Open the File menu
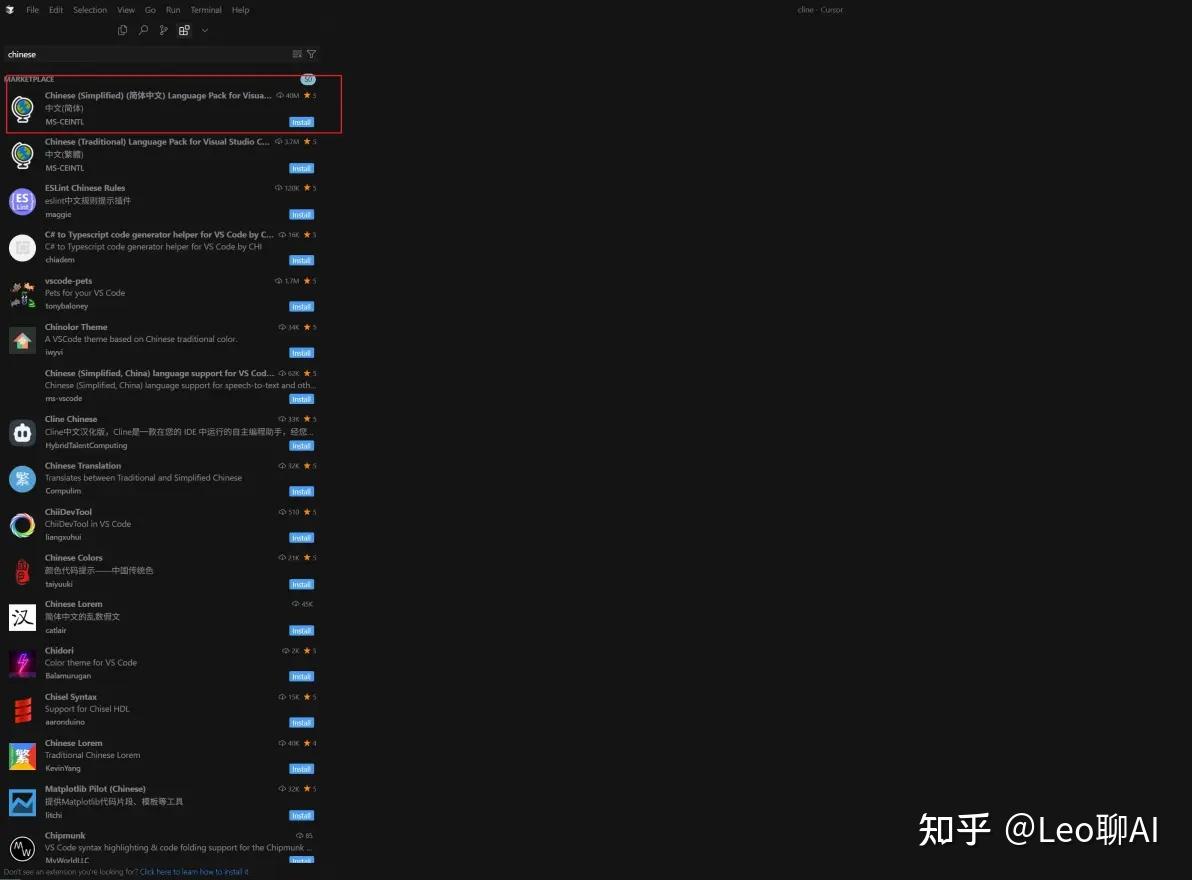This screenshot has height=880, width=1192. point(32,10)
